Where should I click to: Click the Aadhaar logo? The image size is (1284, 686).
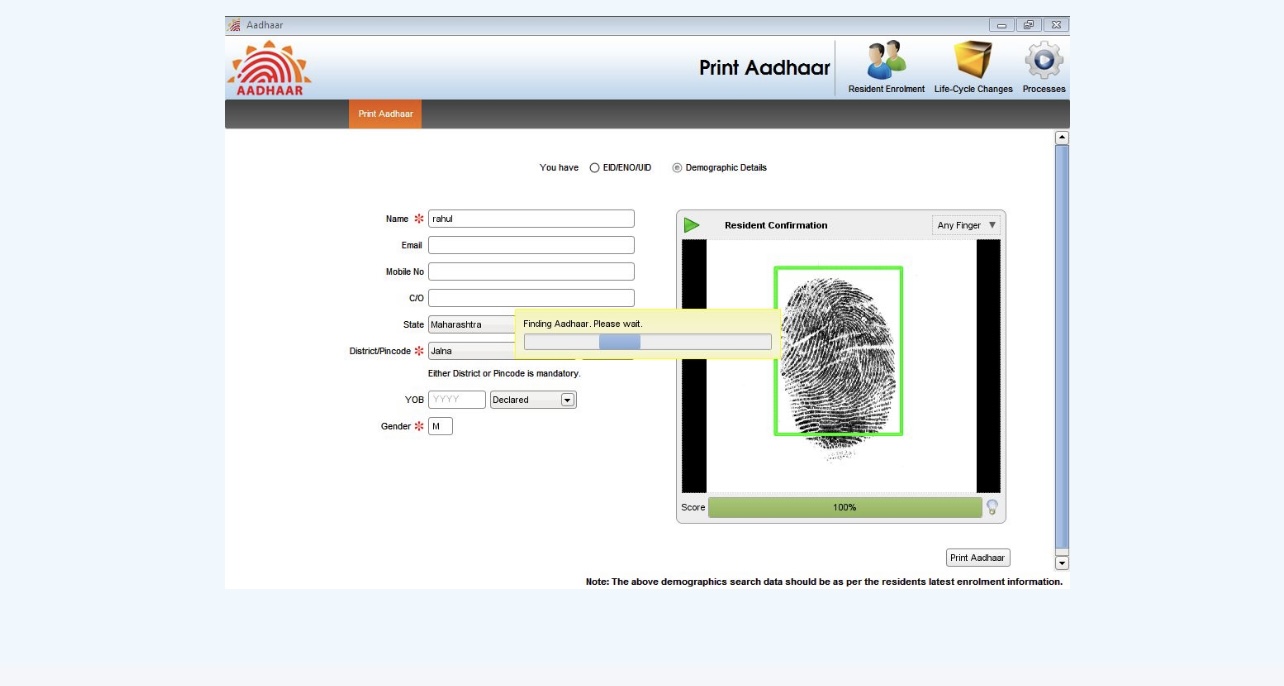[270, 68]
